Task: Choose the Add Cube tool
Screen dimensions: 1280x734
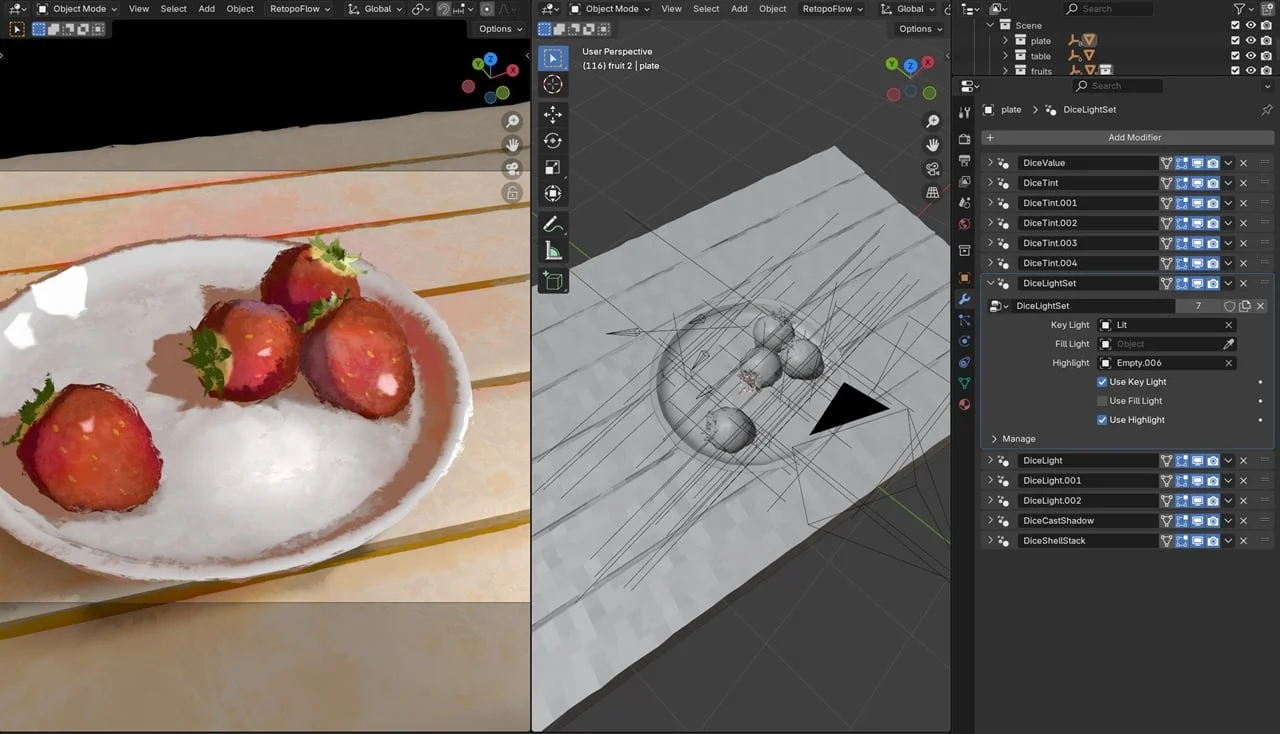Action: [x=552, y=281]
